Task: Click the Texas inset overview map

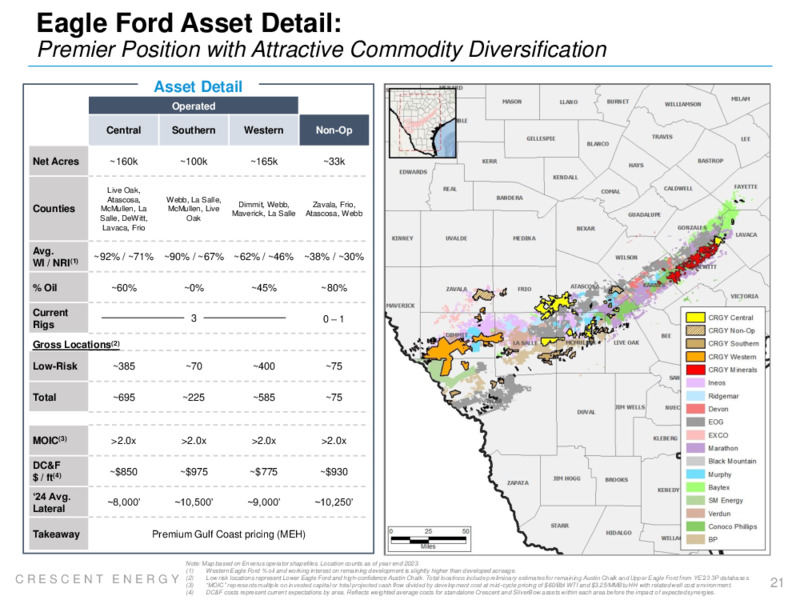Action: click(x=422, y=123)
